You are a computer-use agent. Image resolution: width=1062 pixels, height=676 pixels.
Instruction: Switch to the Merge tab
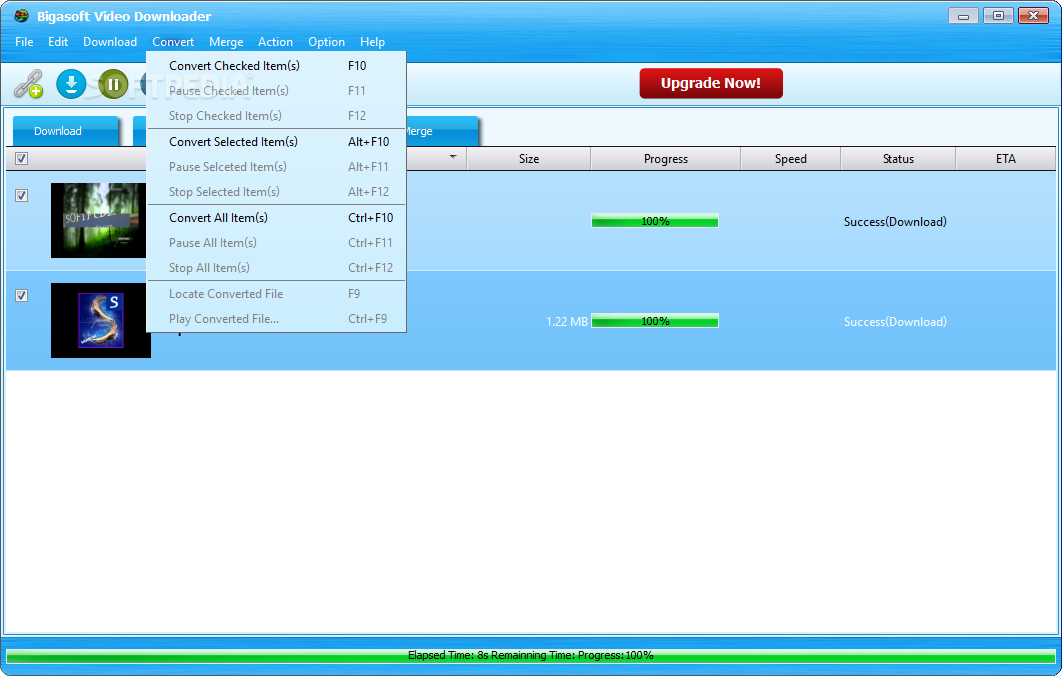442,131
